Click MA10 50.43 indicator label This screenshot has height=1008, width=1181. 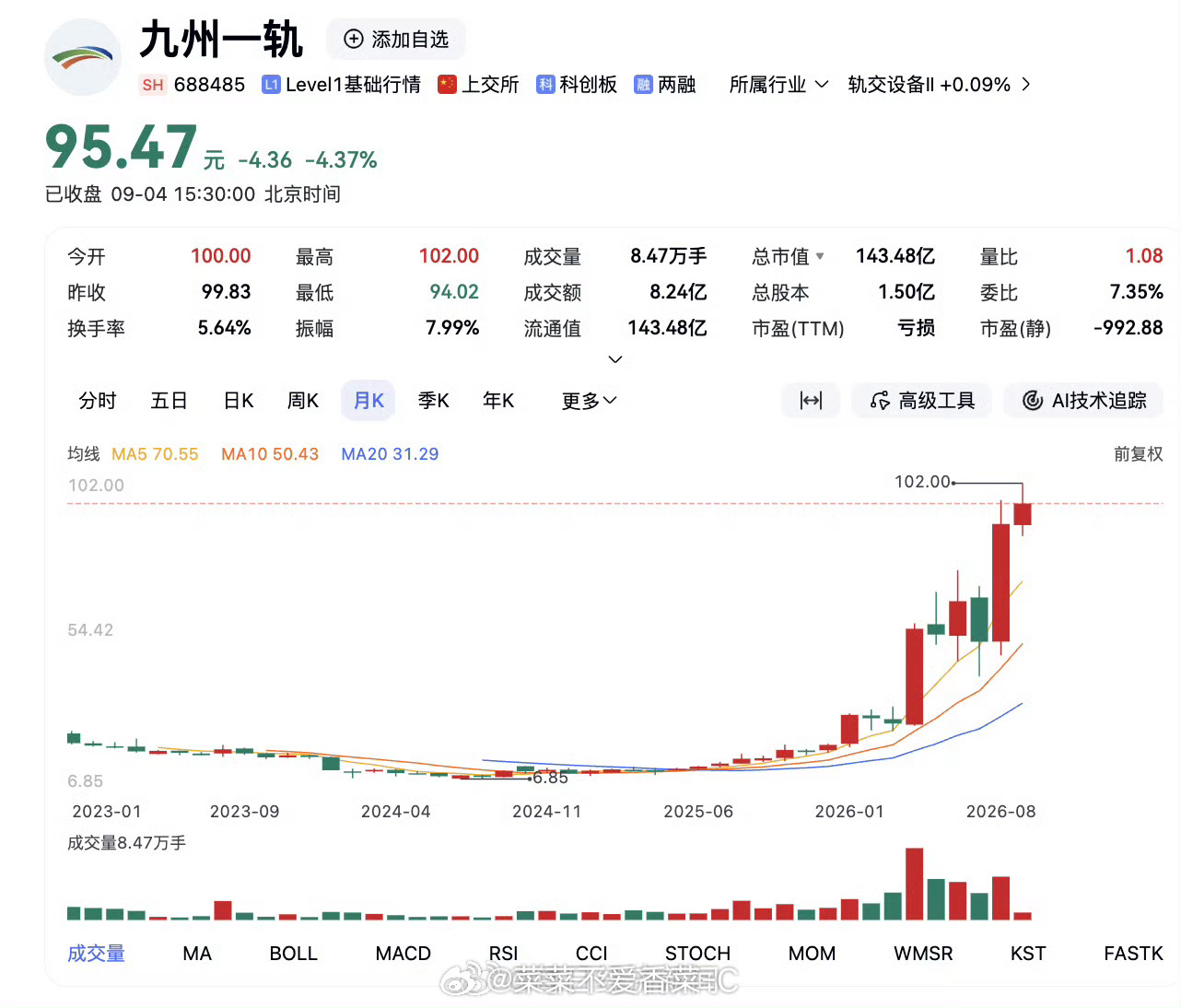click(270, 454)
